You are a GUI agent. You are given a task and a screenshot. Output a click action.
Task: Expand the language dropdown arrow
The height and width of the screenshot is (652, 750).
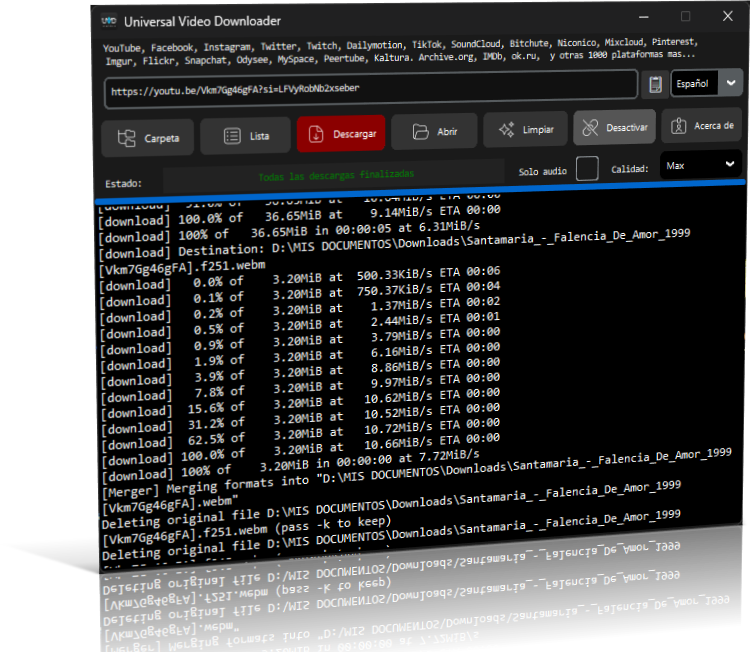(731, 82)
